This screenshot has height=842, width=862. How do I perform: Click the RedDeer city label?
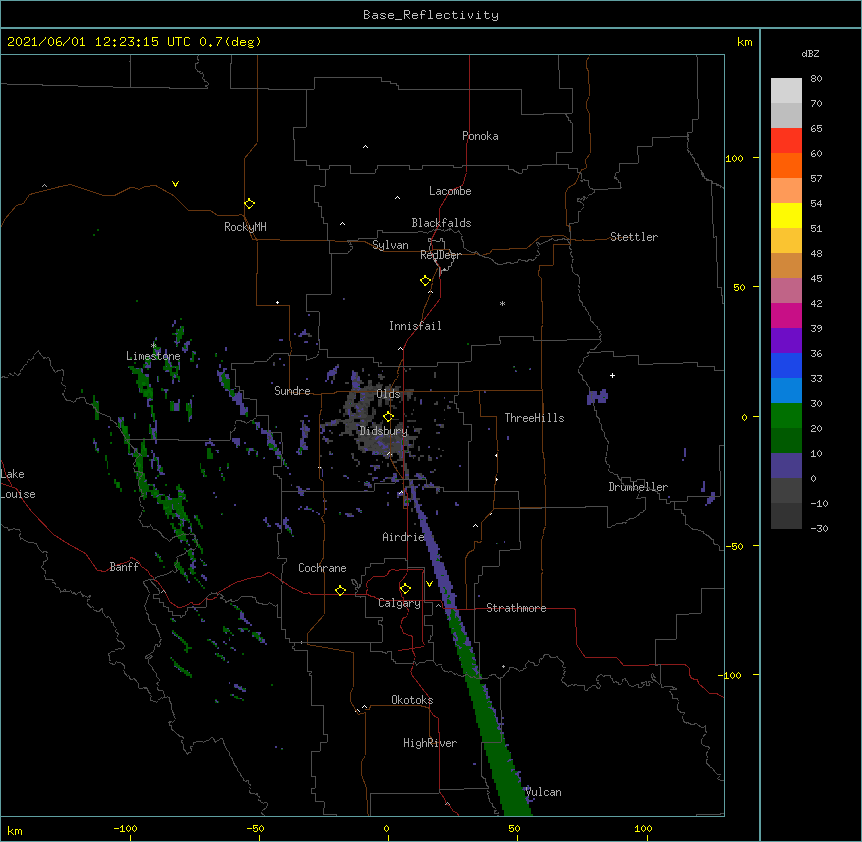[x=440, y=255]
